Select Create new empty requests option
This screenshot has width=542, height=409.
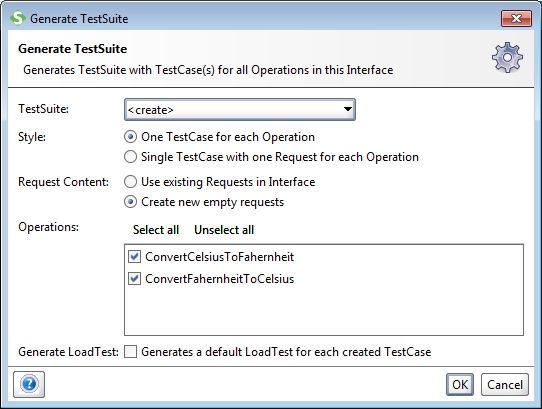point(130,202)
